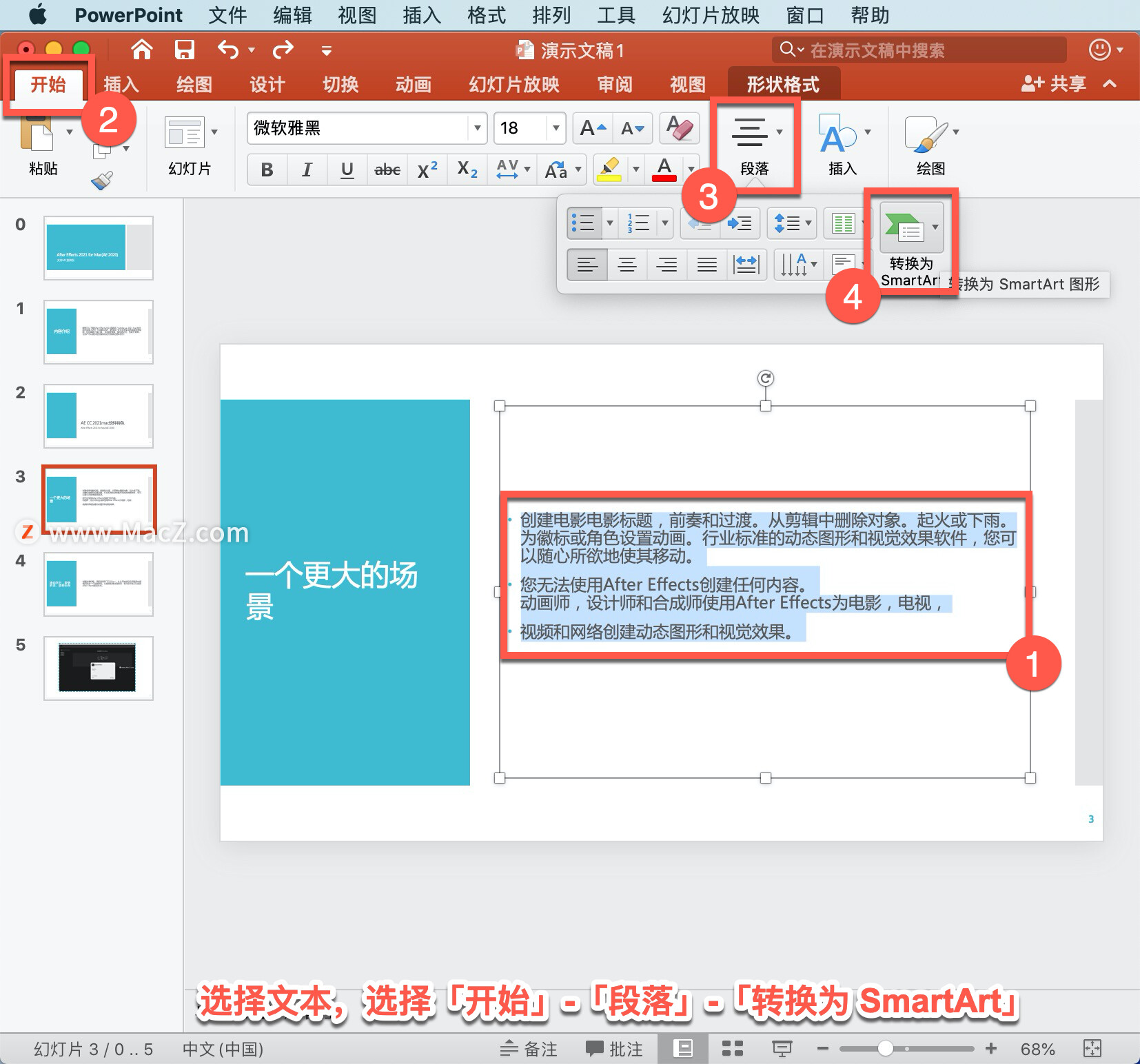This screenshot has width=1140, height=1064.
Task: Open the Paste clipboard icon
Action: 37,132
